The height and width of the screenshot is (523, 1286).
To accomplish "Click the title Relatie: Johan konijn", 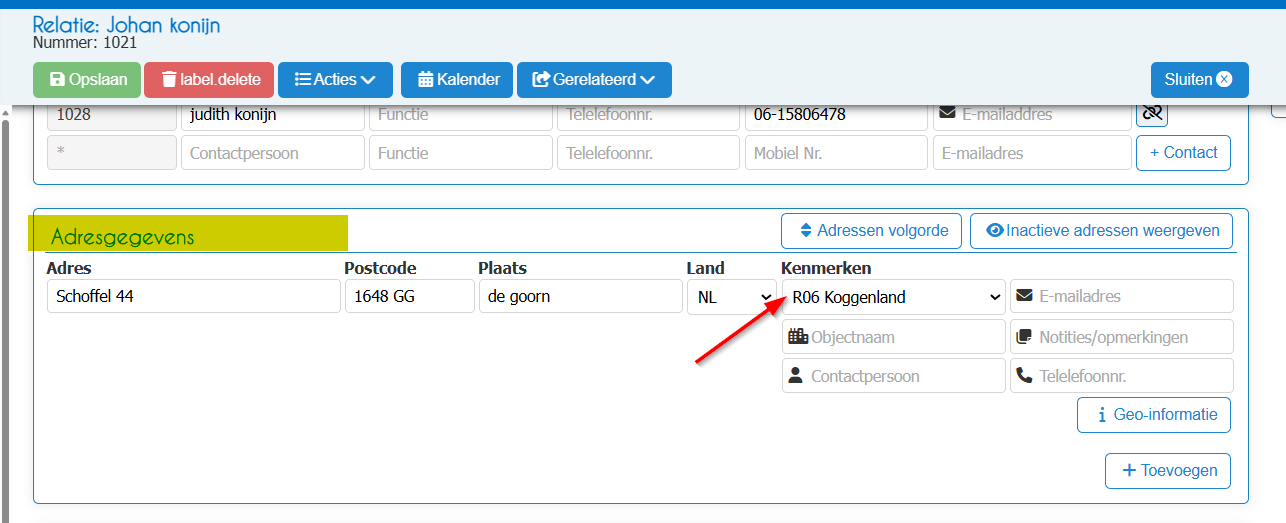I will [x=127, y=25].
